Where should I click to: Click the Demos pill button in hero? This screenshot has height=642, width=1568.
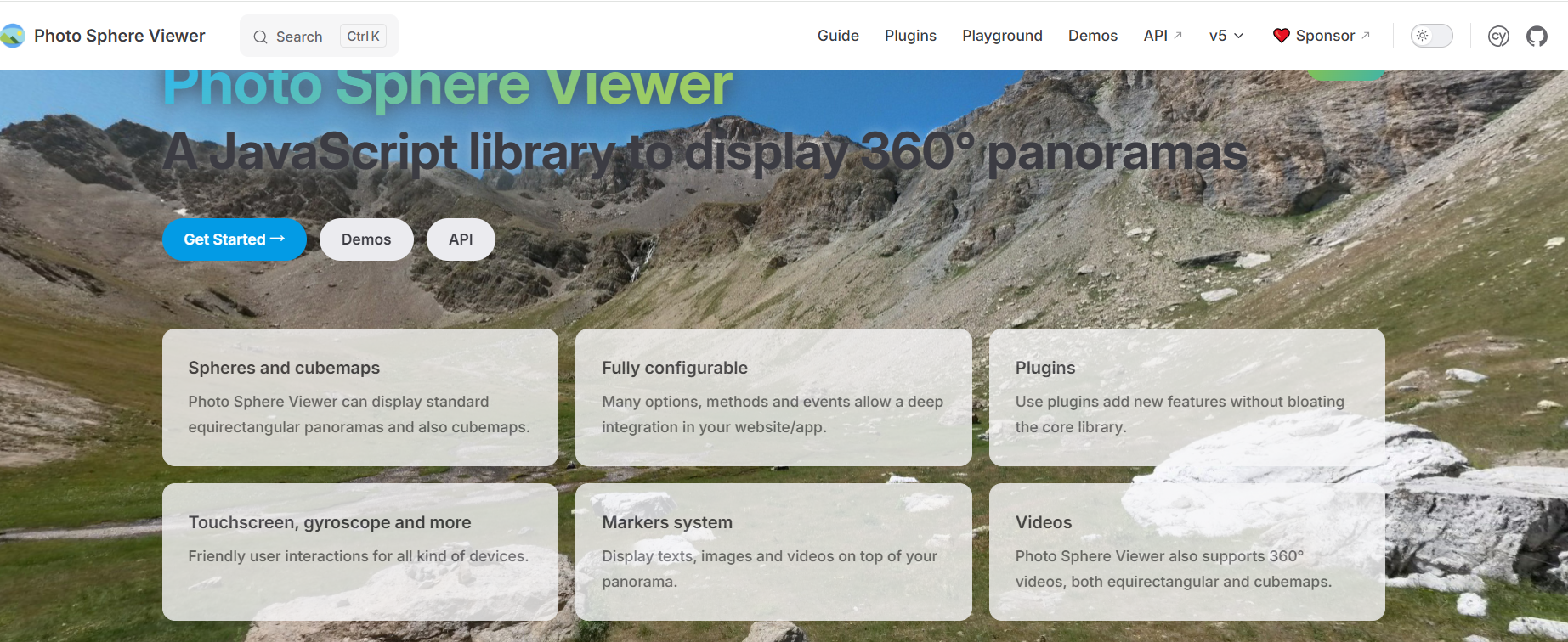(x=366, y=239)
